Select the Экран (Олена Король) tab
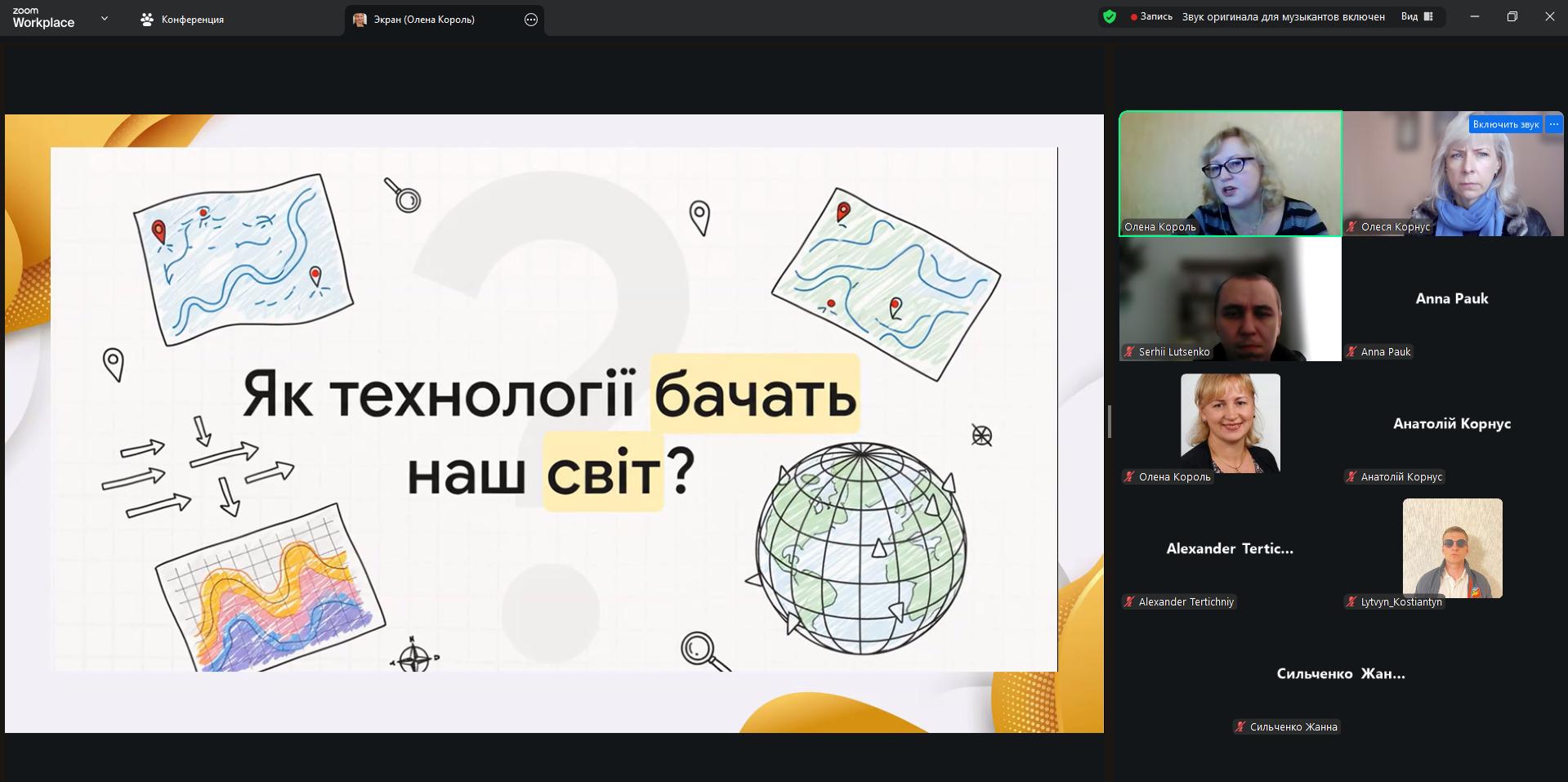 pyautogui.click(x=424, y=20)
